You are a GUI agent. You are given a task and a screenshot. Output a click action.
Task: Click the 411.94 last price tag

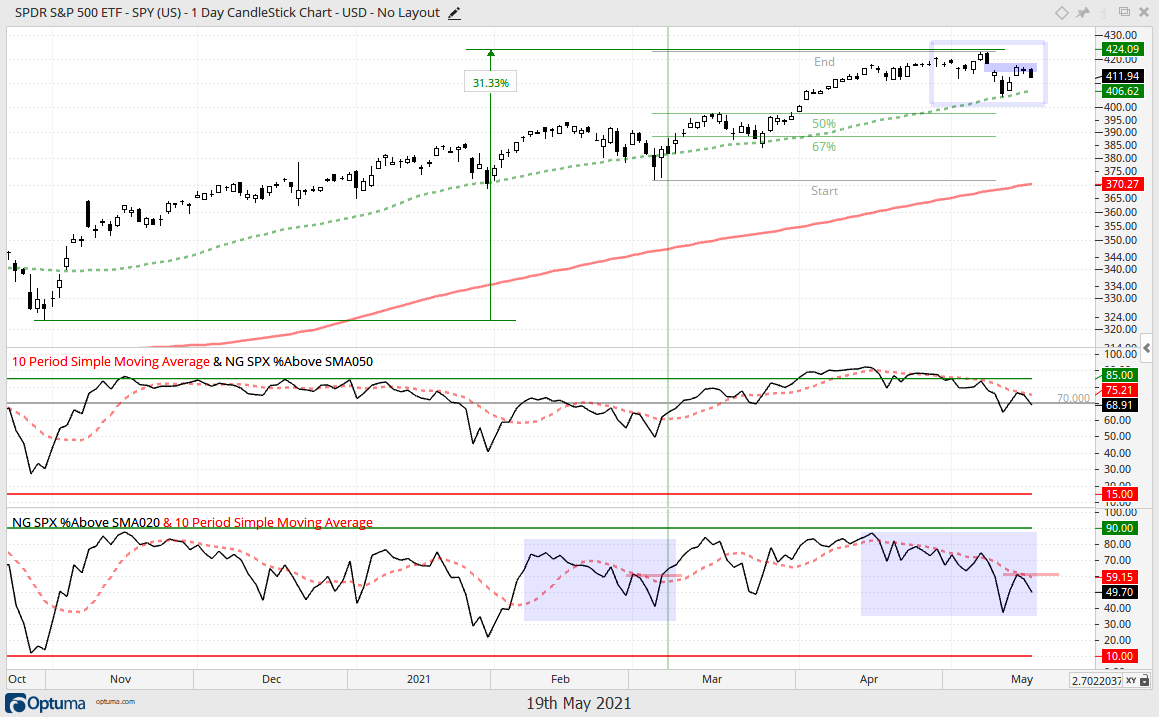[1121, 76]
